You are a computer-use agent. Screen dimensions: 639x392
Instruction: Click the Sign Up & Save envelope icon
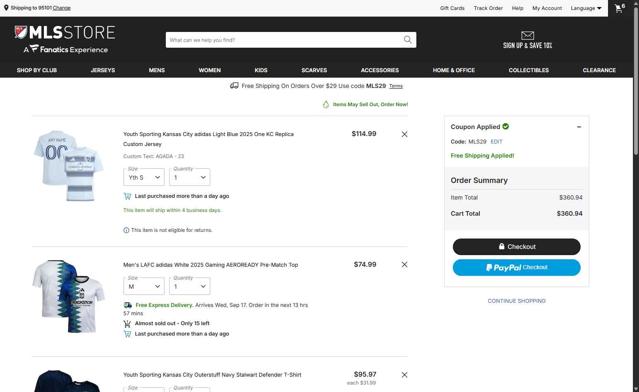(527, 35)
